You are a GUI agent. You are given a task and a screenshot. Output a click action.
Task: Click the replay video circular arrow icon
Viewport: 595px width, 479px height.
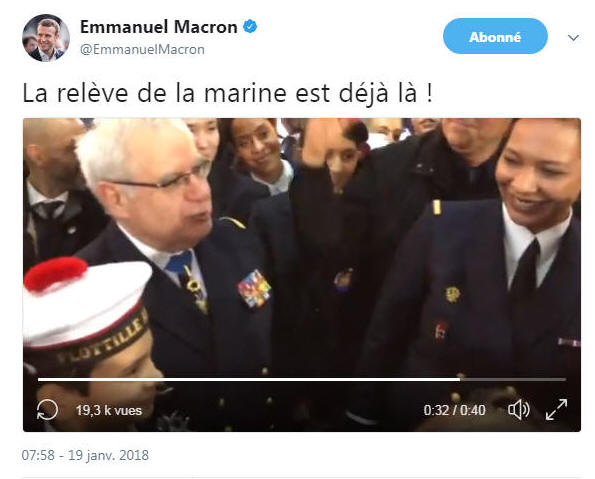point(47,410)
